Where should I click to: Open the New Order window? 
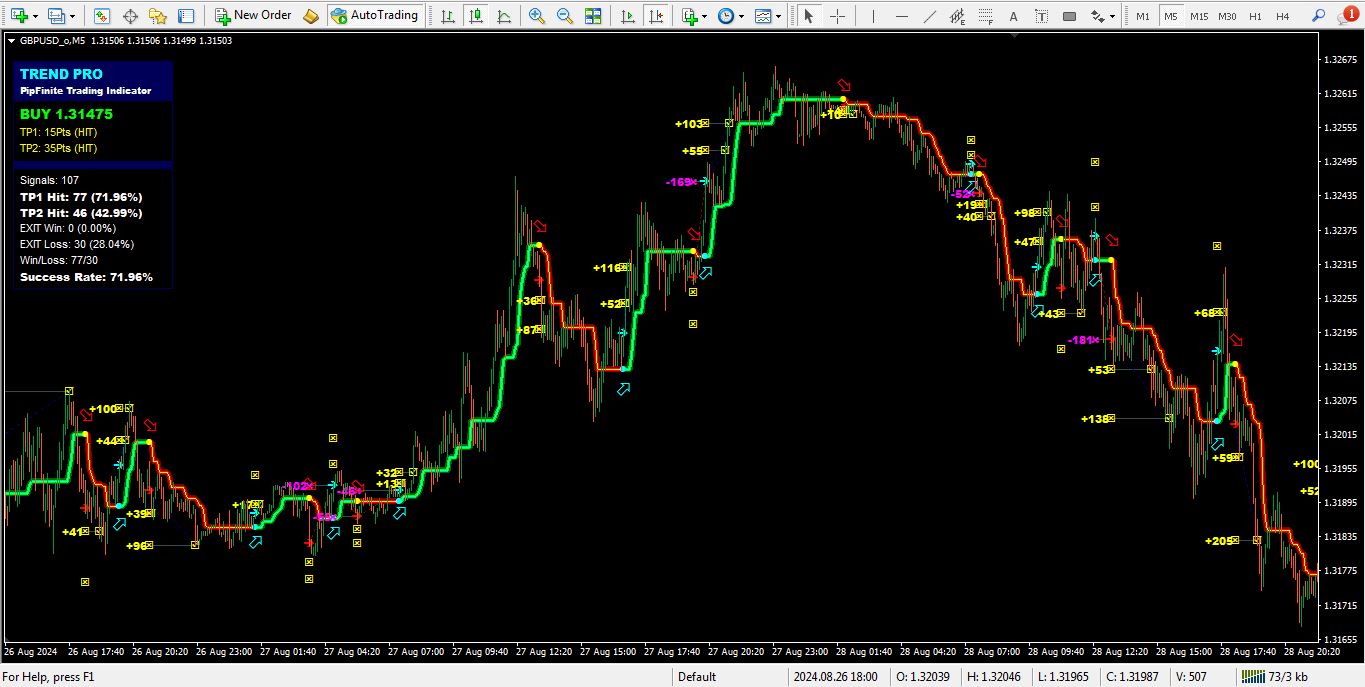tap(255, 15)
